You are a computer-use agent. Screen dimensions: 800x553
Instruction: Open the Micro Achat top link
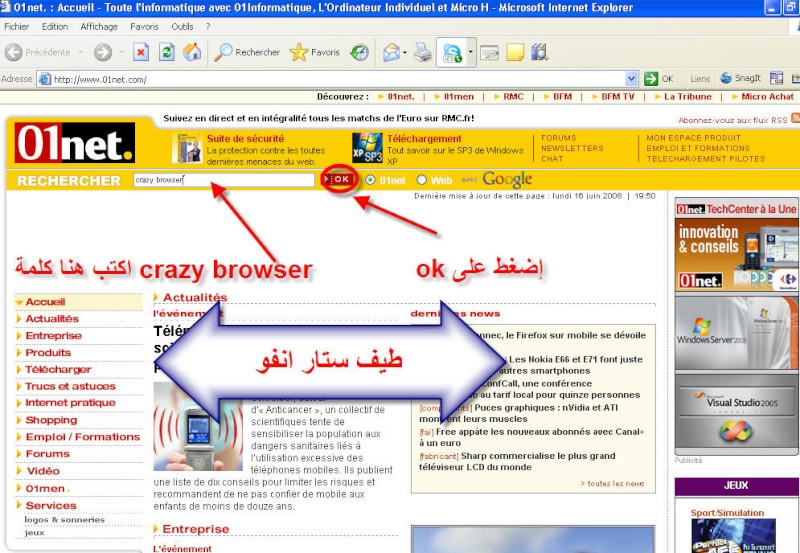pos(767,96)
